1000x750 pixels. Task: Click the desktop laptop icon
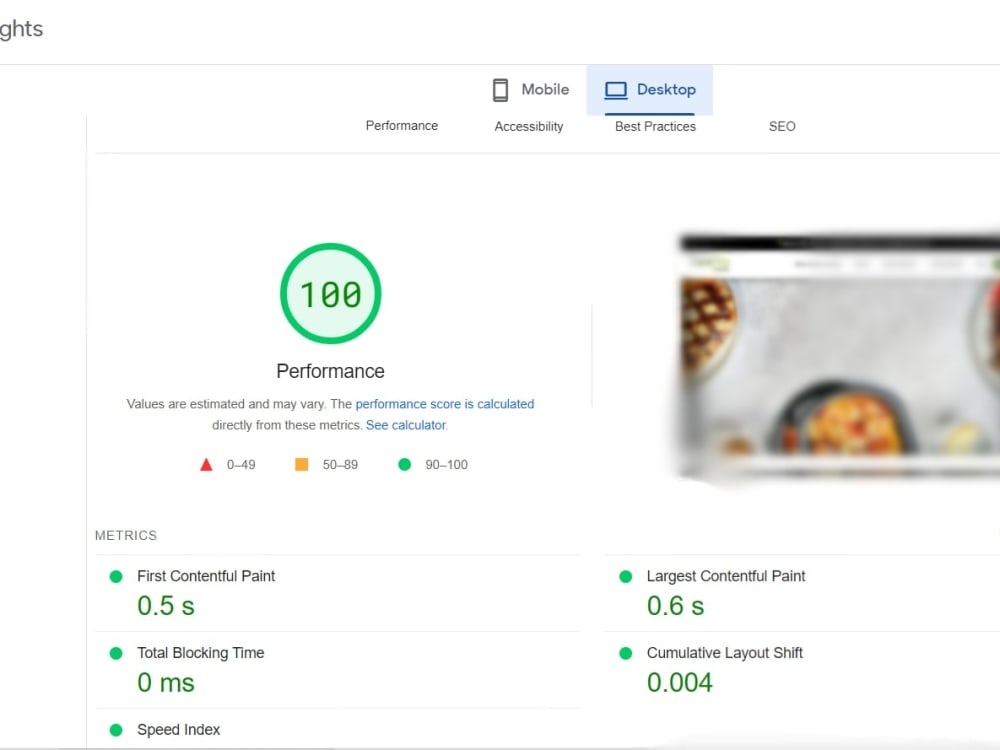click(615, 90)
